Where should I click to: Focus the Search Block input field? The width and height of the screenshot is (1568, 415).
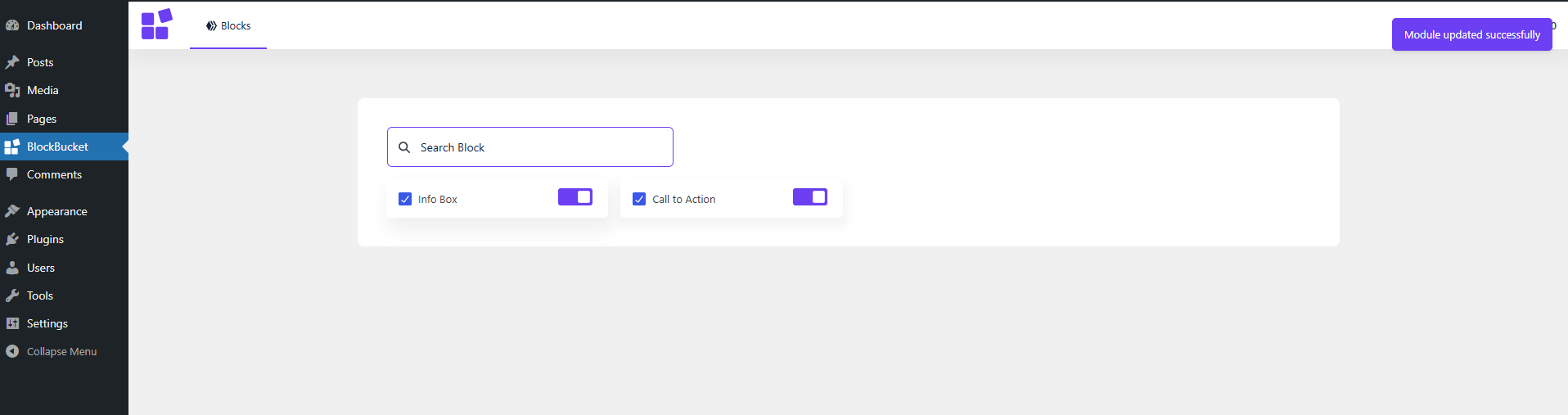[530, 147]
